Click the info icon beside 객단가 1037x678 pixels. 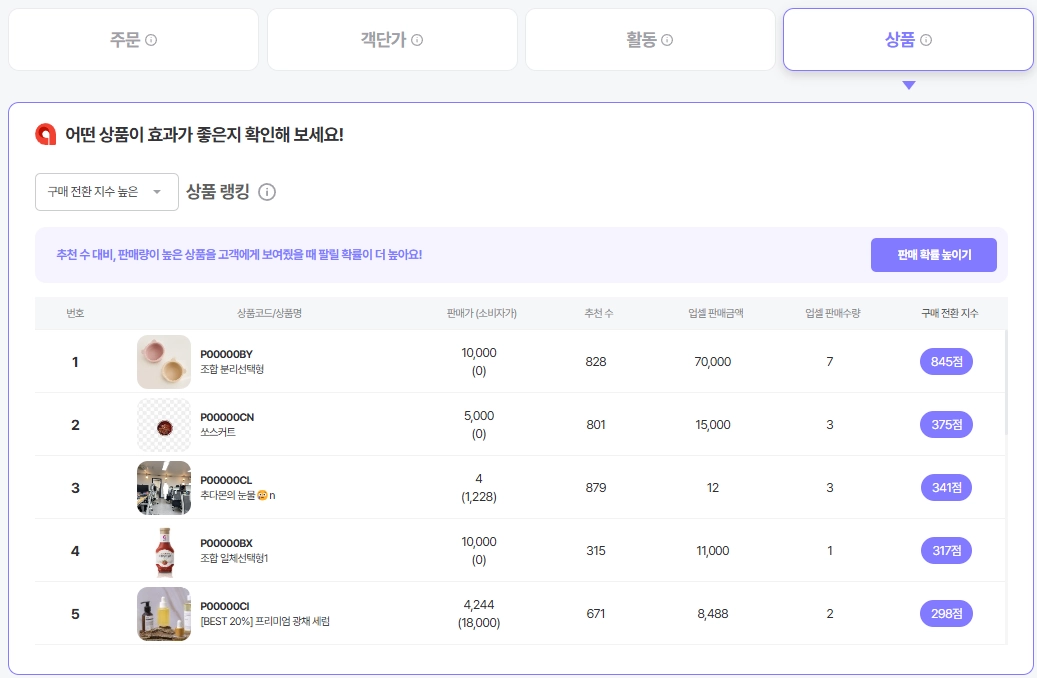tap(417, 40)
